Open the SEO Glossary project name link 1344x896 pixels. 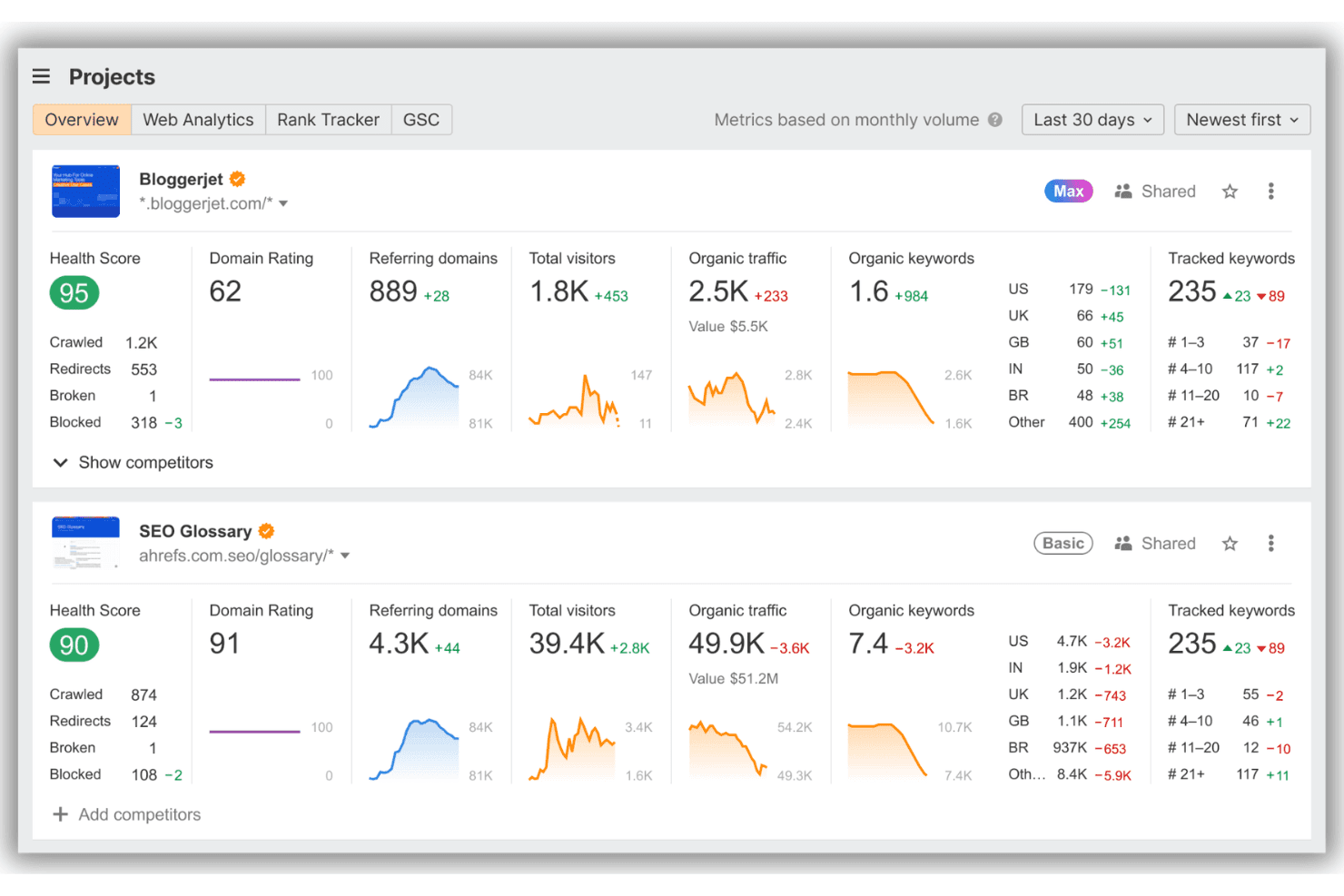click(x=195, y=531)
